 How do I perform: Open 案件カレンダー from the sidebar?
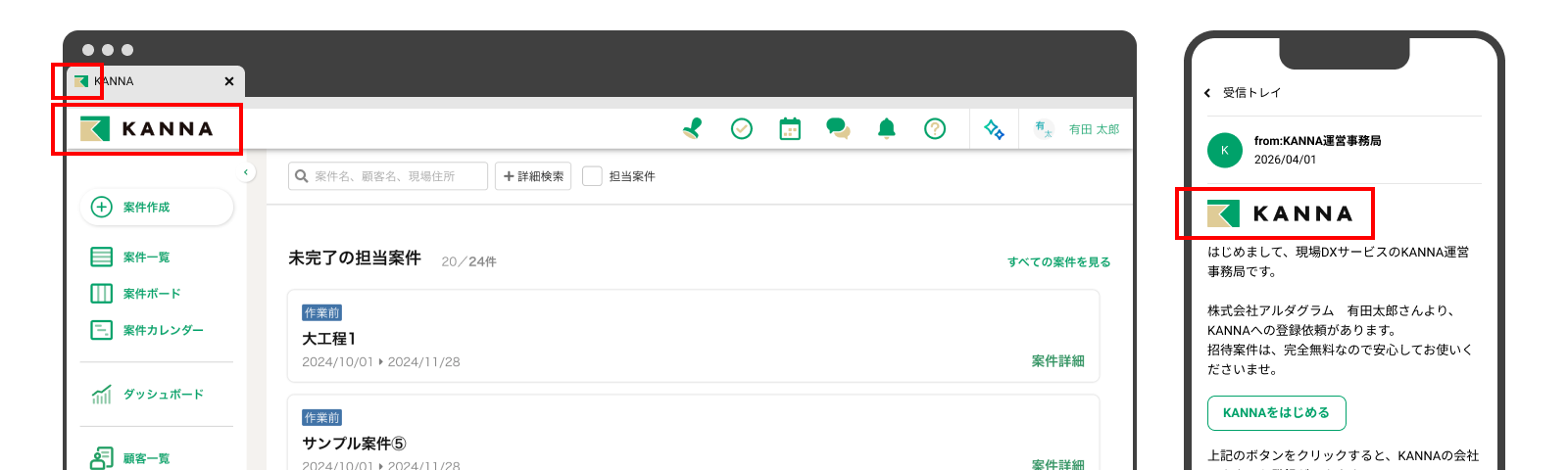(163, 330)
